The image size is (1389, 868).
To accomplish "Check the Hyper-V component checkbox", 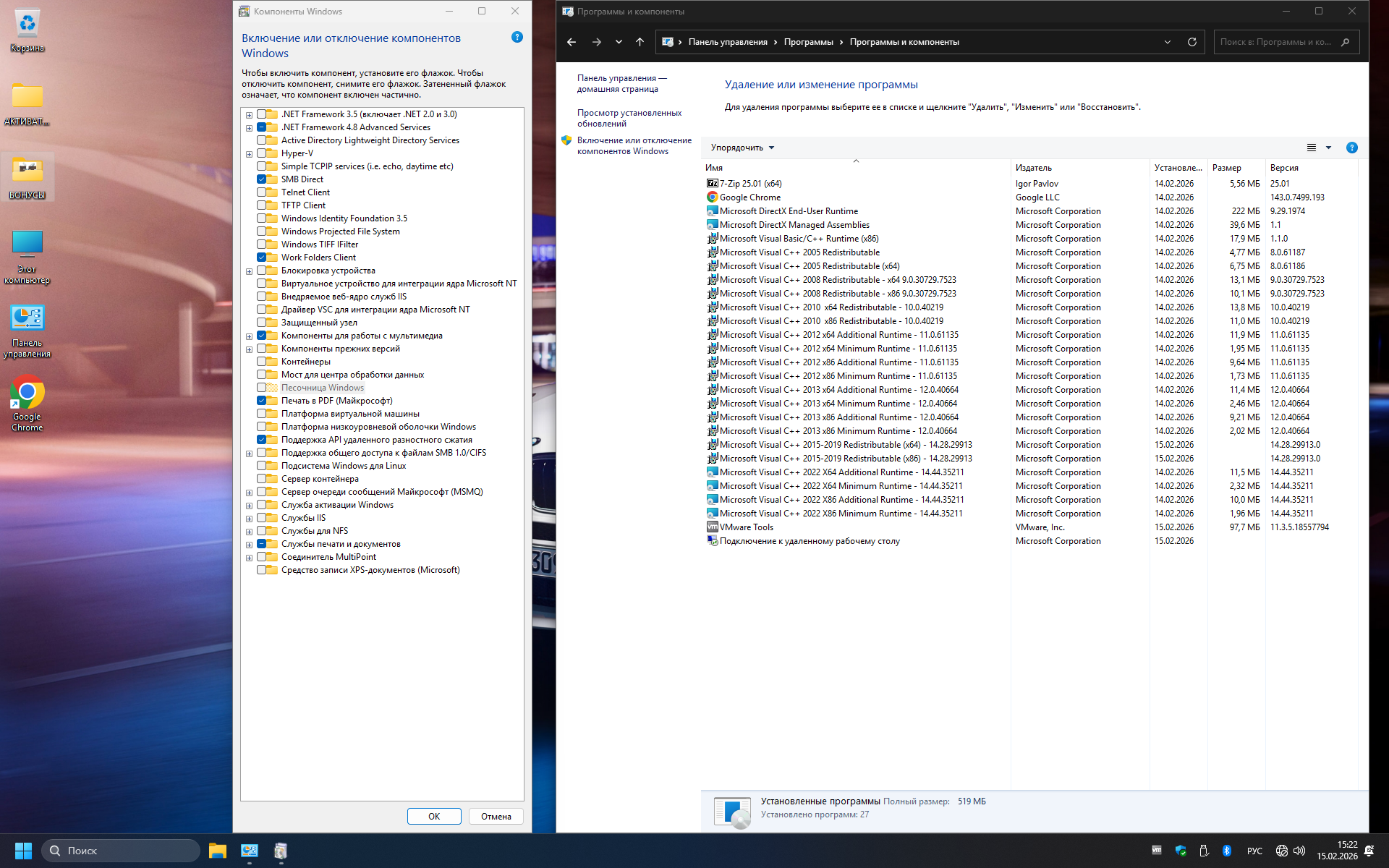I will (x=262, y=153).
